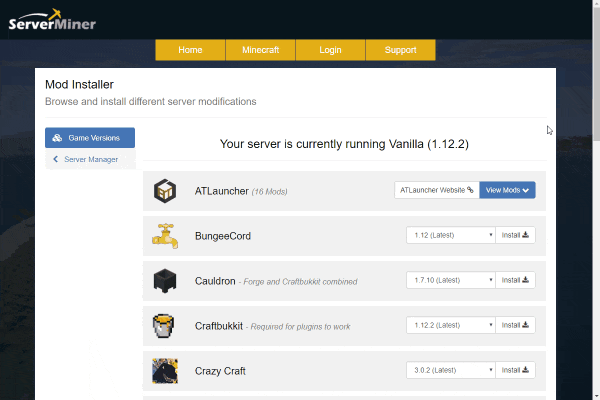Viewport: 600px width, 400px height.
Task: Open the ATLauncher Website link
Action: click(437, 190)
